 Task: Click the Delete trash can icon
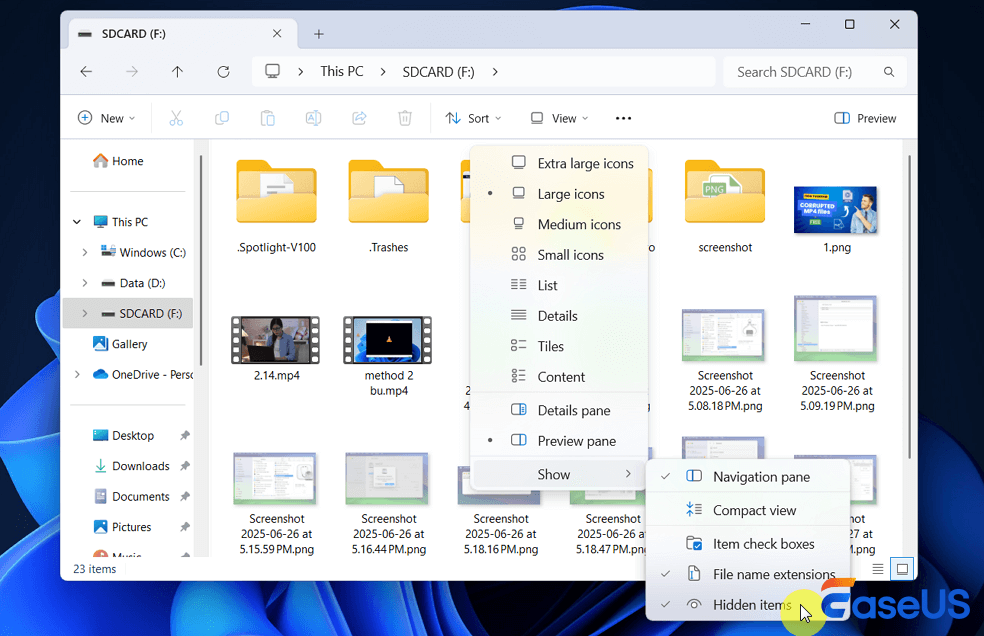[405, 118]
